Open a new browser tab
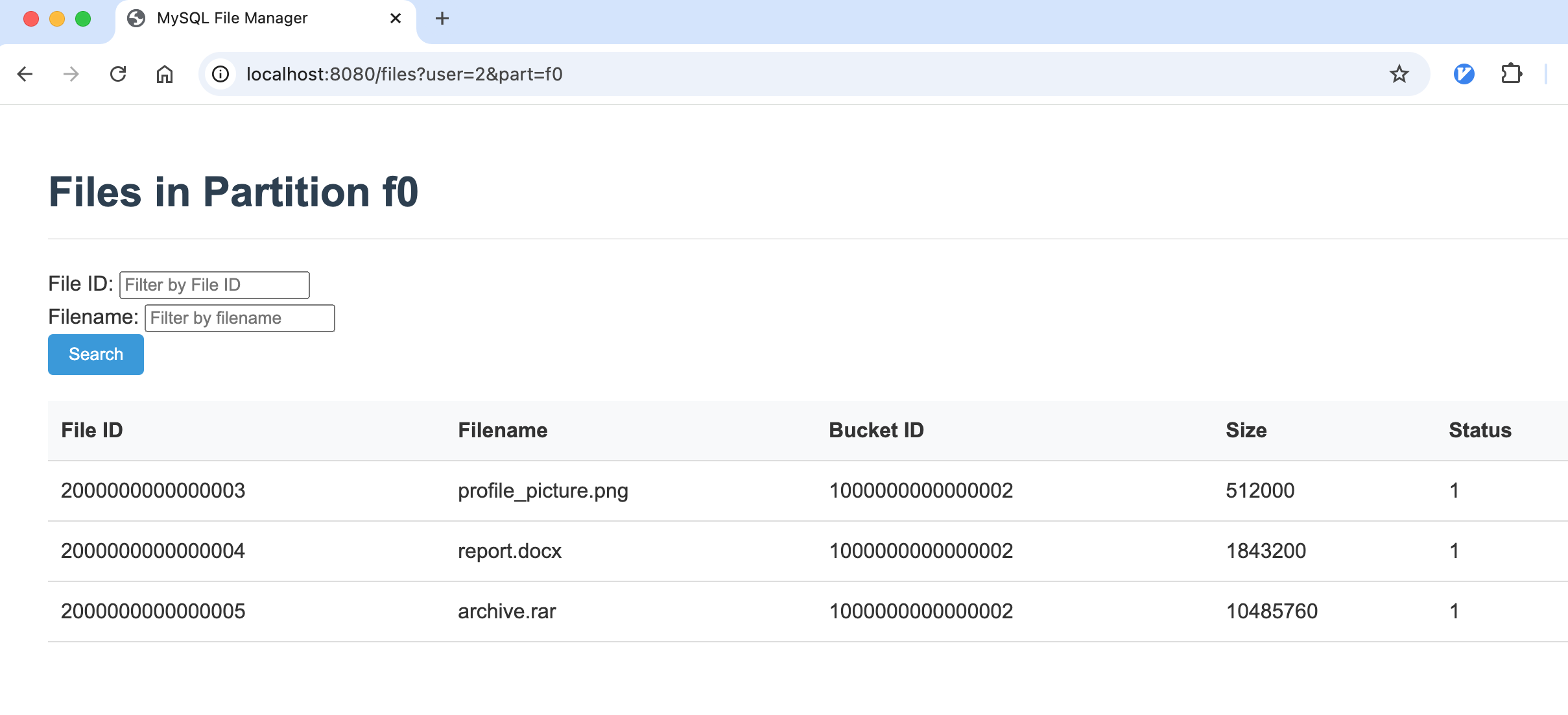The width and height of the screenshot is (1568, 715). pyautogui.click(x=442, y=18)
